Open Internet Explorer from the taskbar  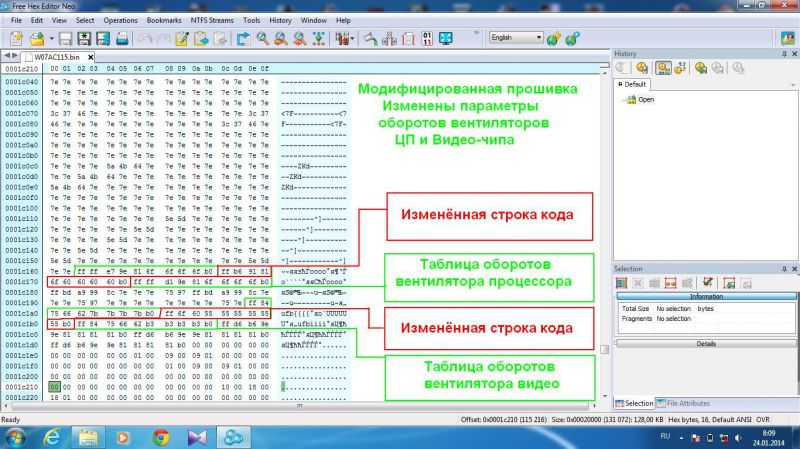point(52,438)
